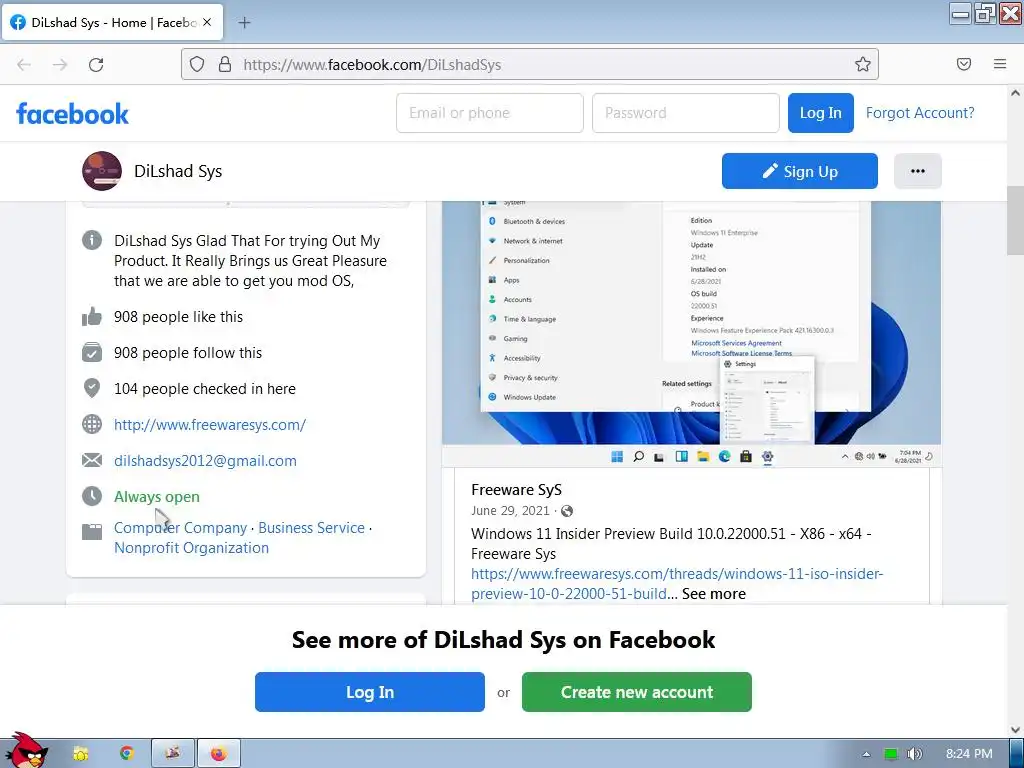Click the check-in location pin icon
Screen dimensions: 1024x768
pos(92,388)
